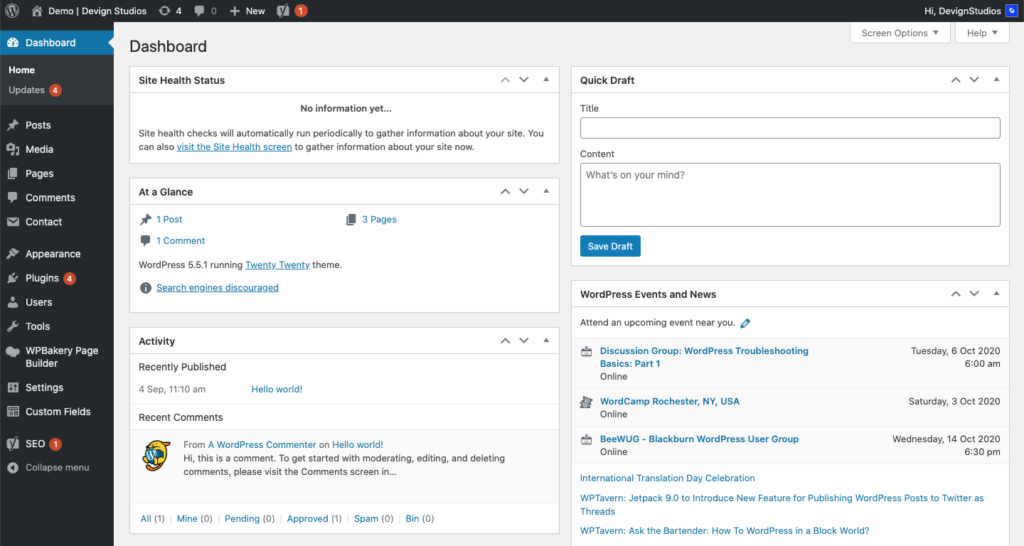Click the Appearance paintbrush icon in the sidebar
The image size is (1024, 546).
click(12, 253)
